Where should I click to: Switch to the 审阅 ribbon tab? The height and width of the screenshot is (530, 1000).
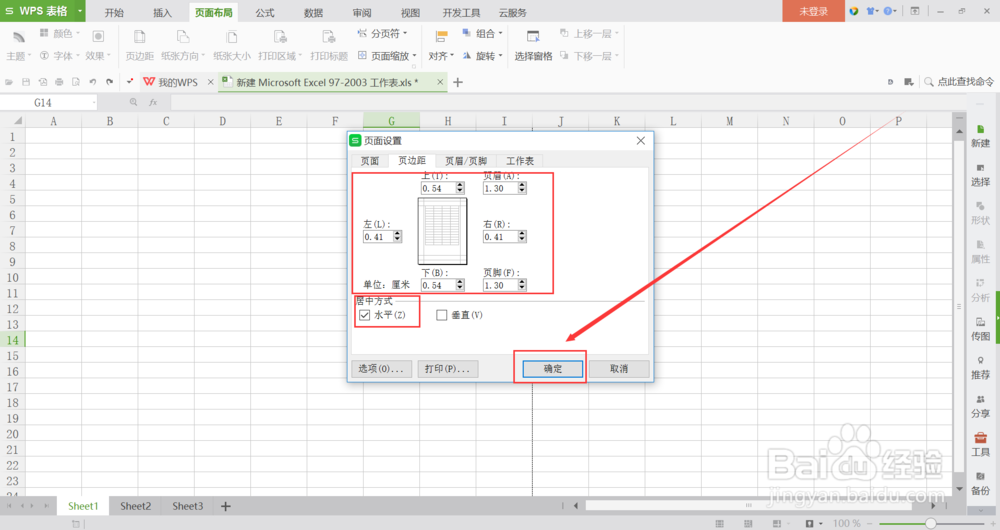(362, 13)
